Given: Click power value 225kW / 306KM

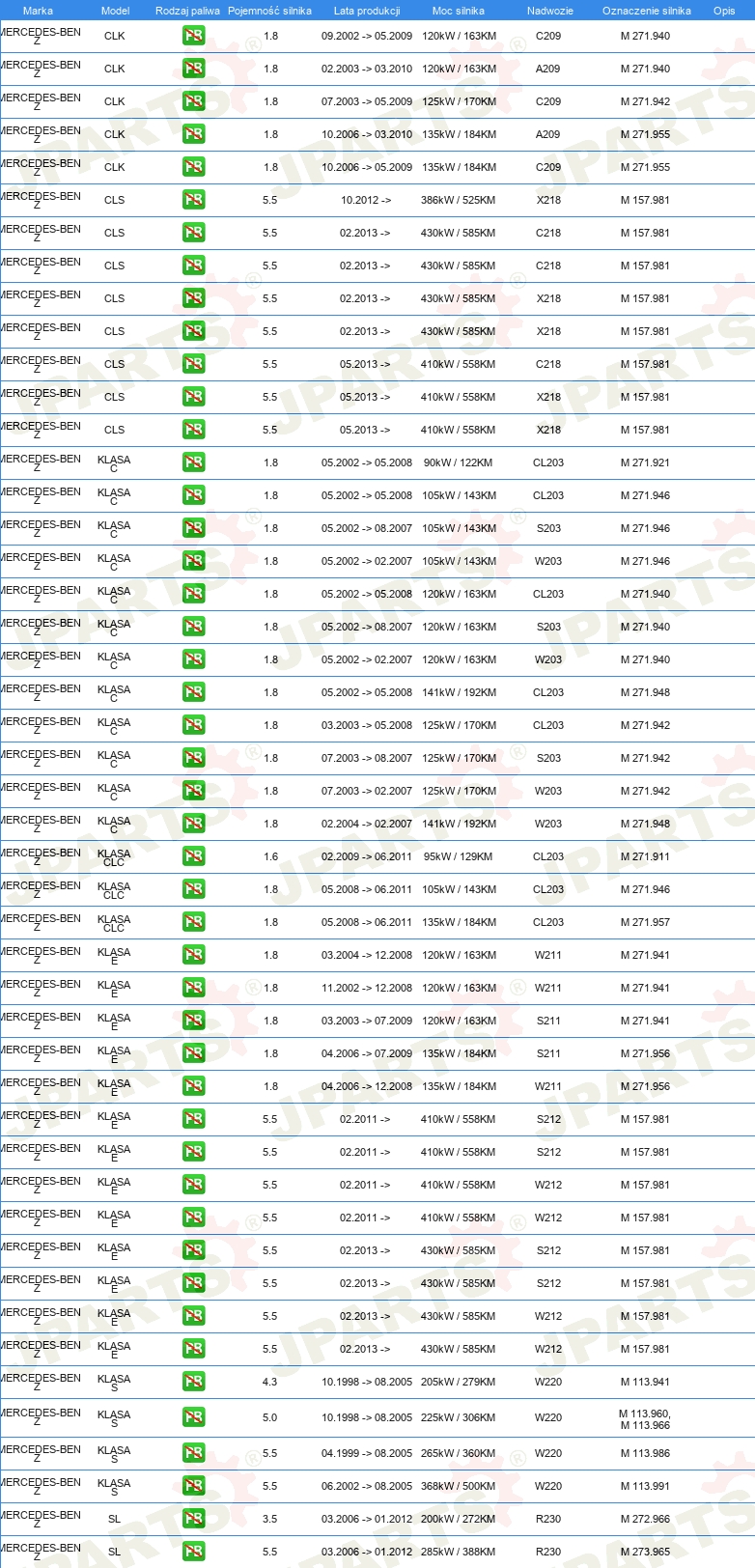Looking at the screenshot, I should coord(458,1418).
